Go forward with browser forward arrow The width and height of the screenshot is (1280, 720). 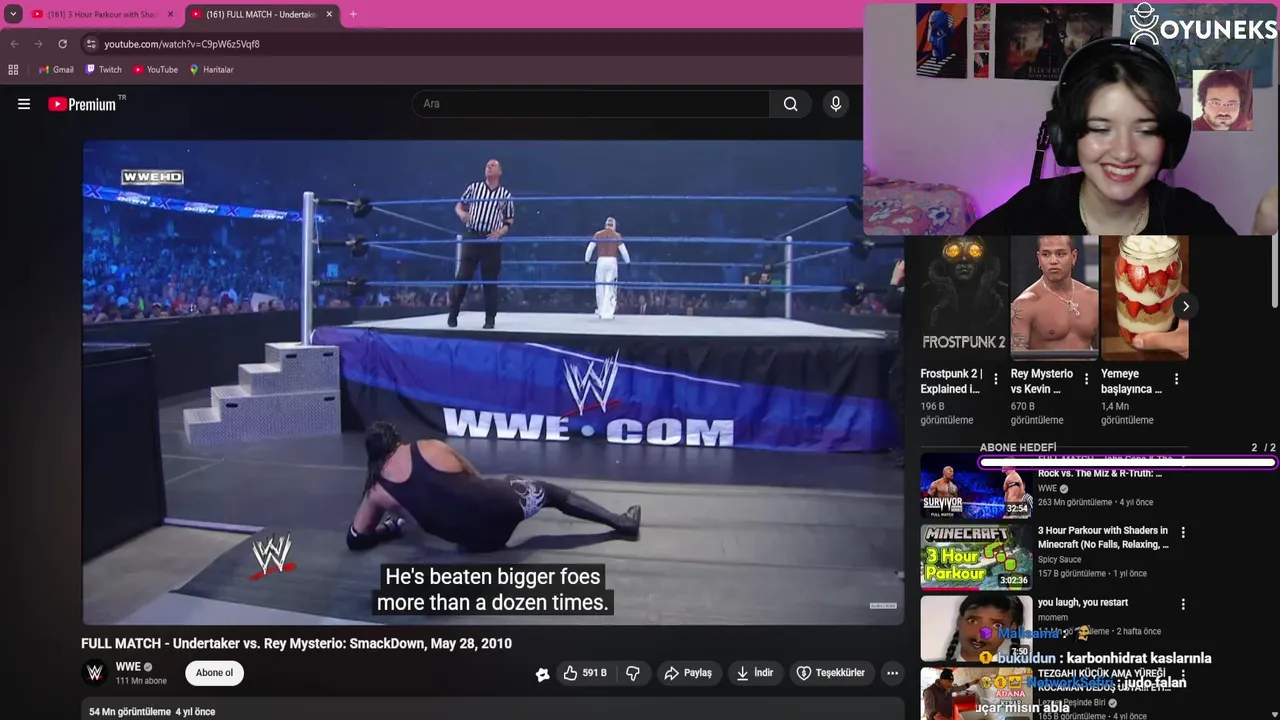[38, 44]
